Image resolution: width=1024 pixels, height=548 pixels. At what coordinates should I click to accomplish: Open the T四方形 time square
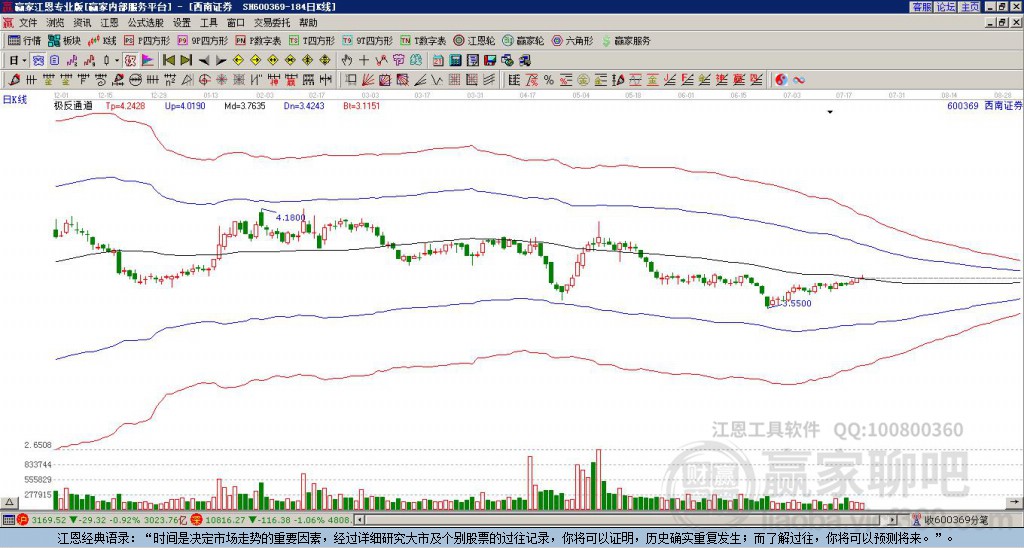(x=312, y=40)
